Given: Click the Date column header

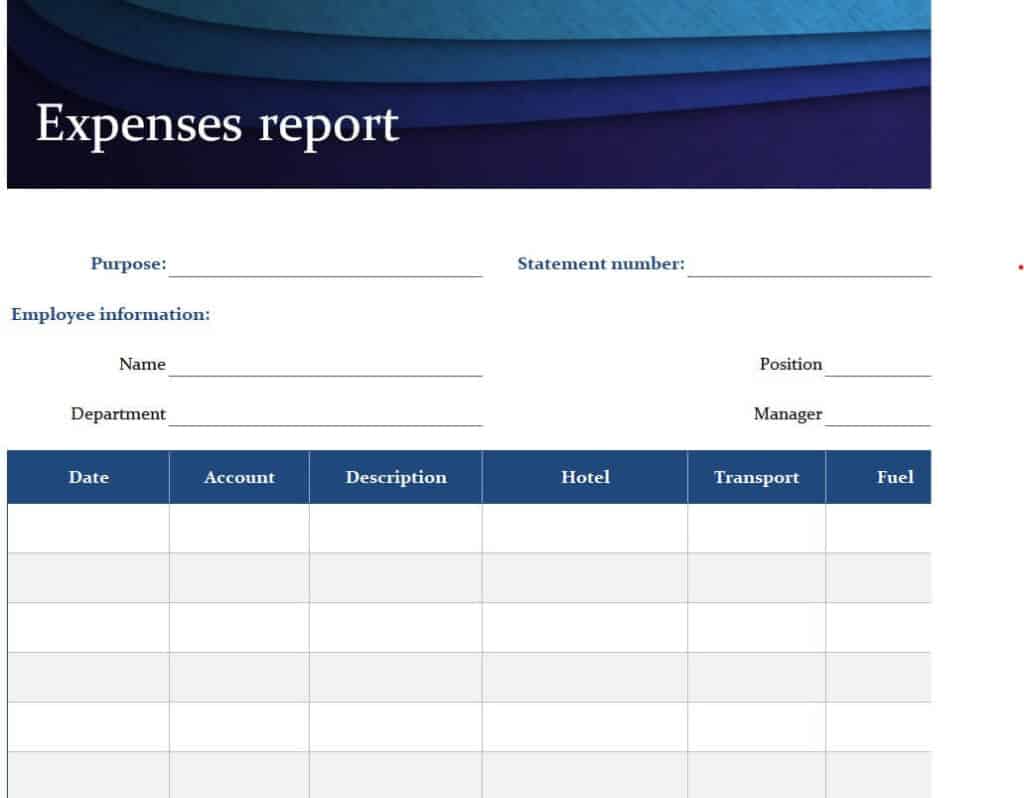Looking at the screenshot, I should [x=88, y=477].
